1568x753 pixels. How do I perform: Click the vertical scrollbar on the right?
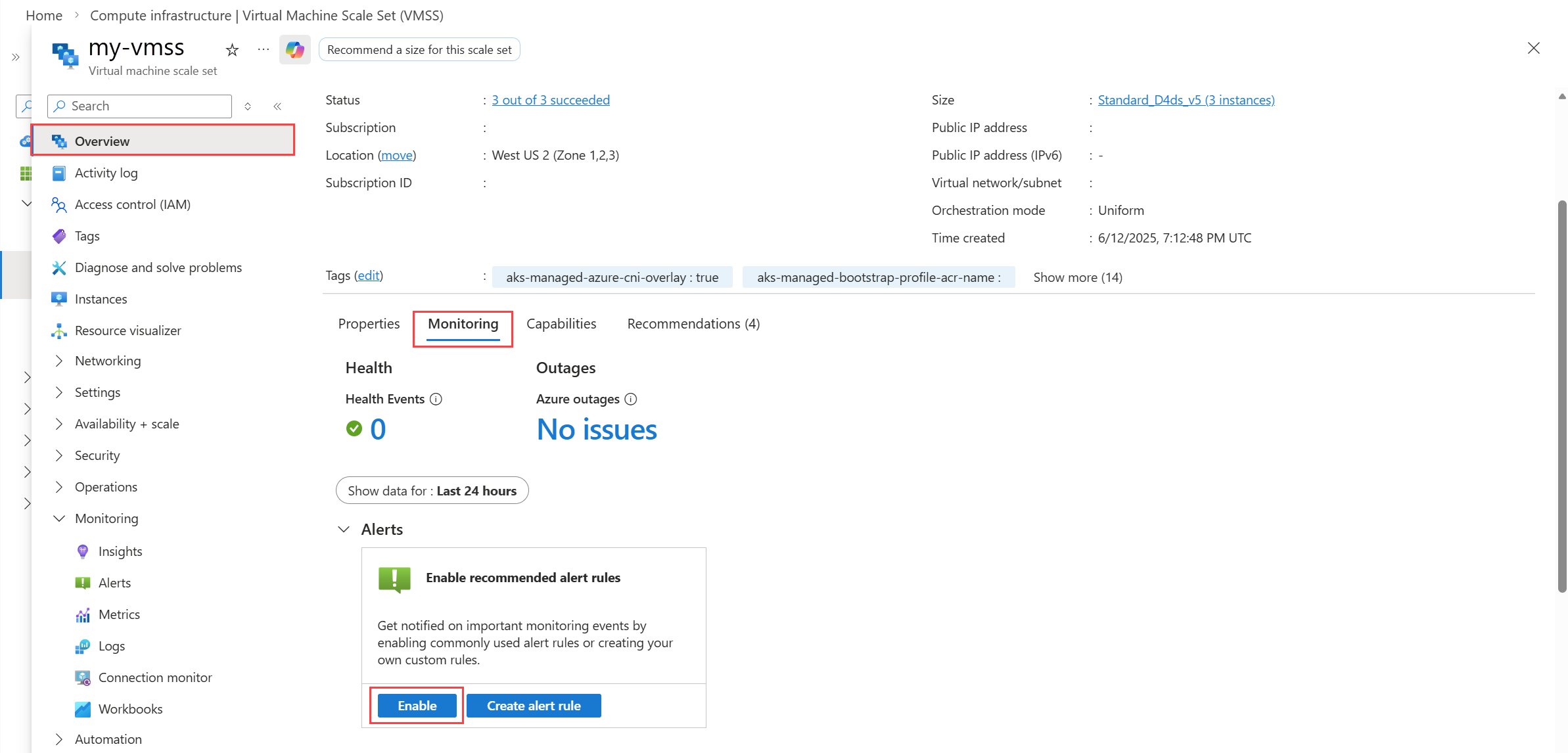[1562, 396]
